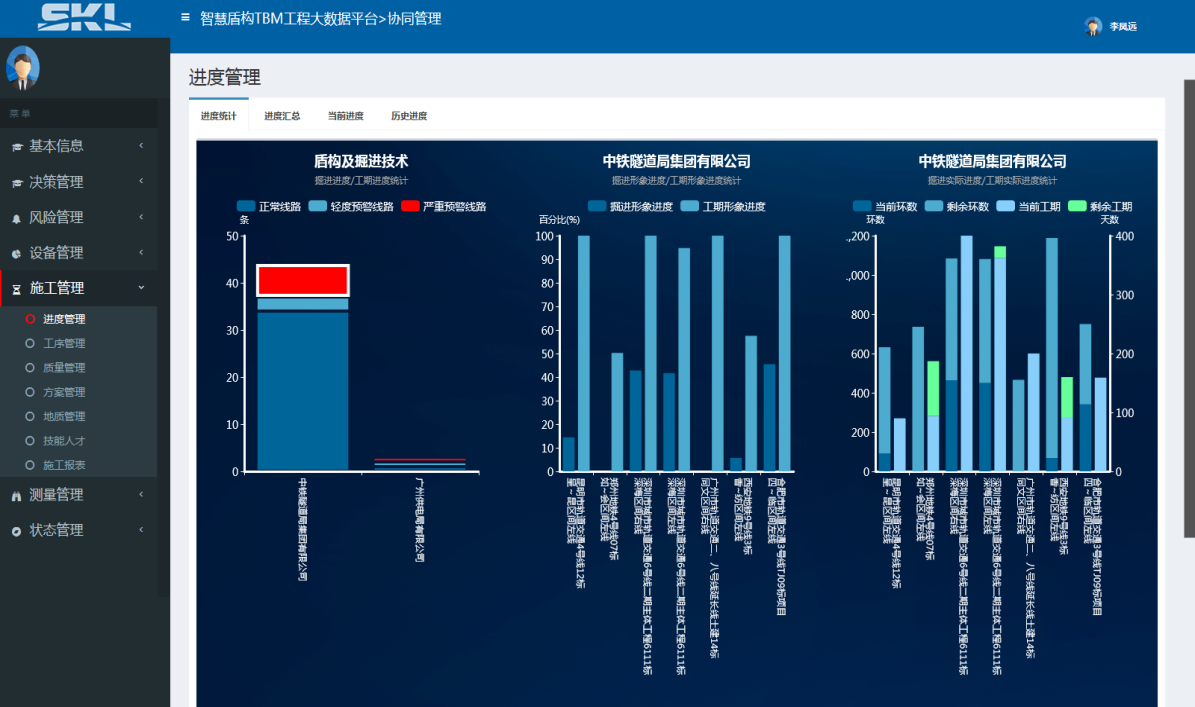Click the user name 李凤远
The height and width of the screenshot is (707, 1195).
point(1123,27)
